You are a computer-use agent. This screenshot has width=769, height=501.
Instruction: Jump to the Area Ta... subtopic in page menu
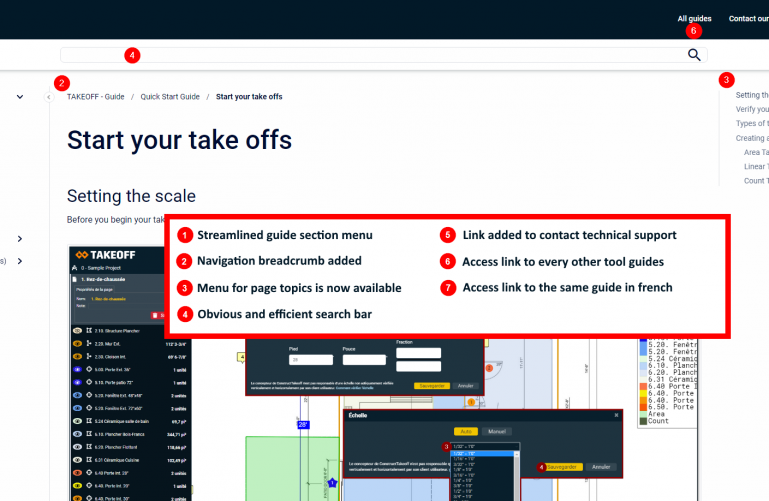(756, 152)
